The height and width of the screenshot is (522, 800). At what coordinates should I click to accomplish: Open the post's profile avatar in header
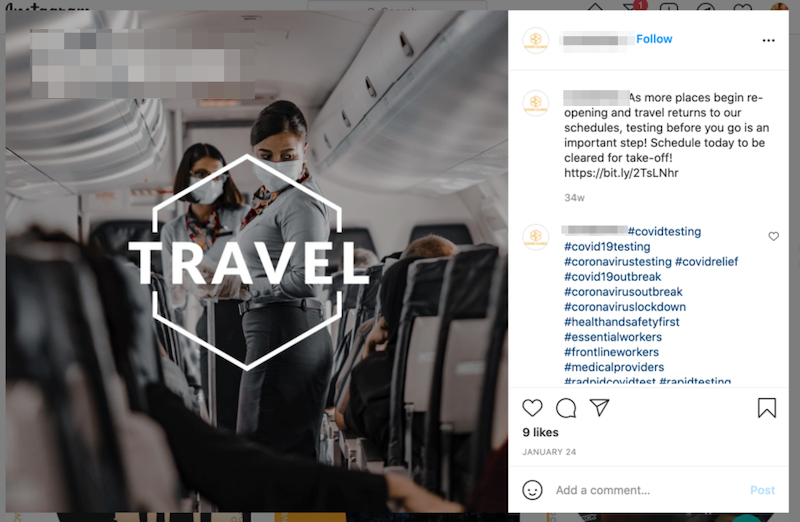click(x=536, y=40)
